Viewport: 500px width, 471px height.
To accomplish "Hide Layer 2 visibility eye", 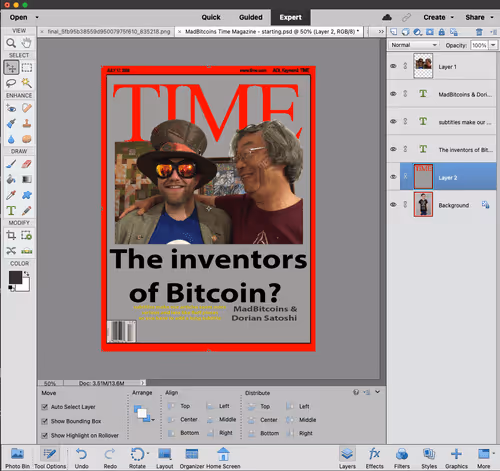I will (x=393, y=177).
